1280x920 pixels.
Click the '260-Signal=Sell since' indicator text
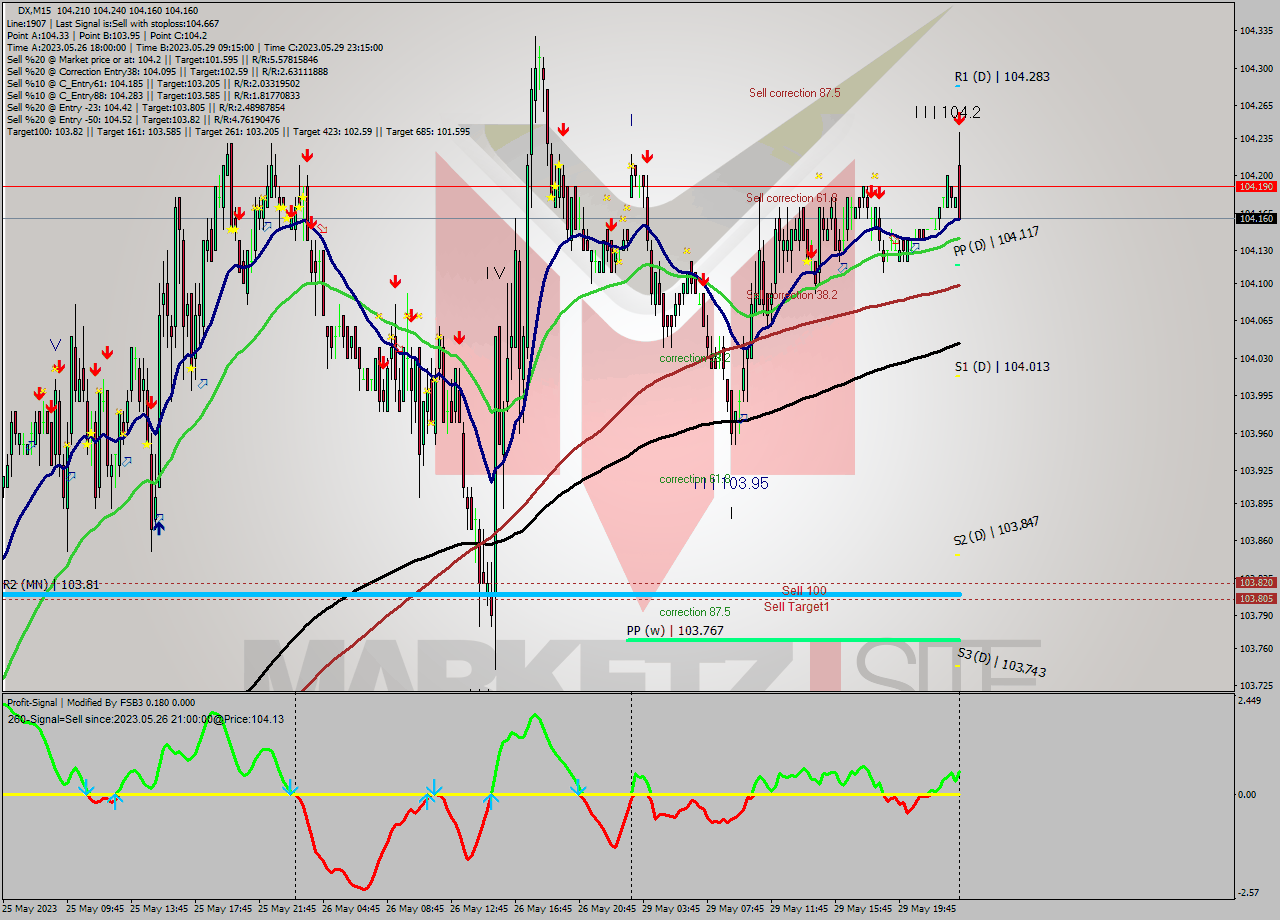pos(146,718)
